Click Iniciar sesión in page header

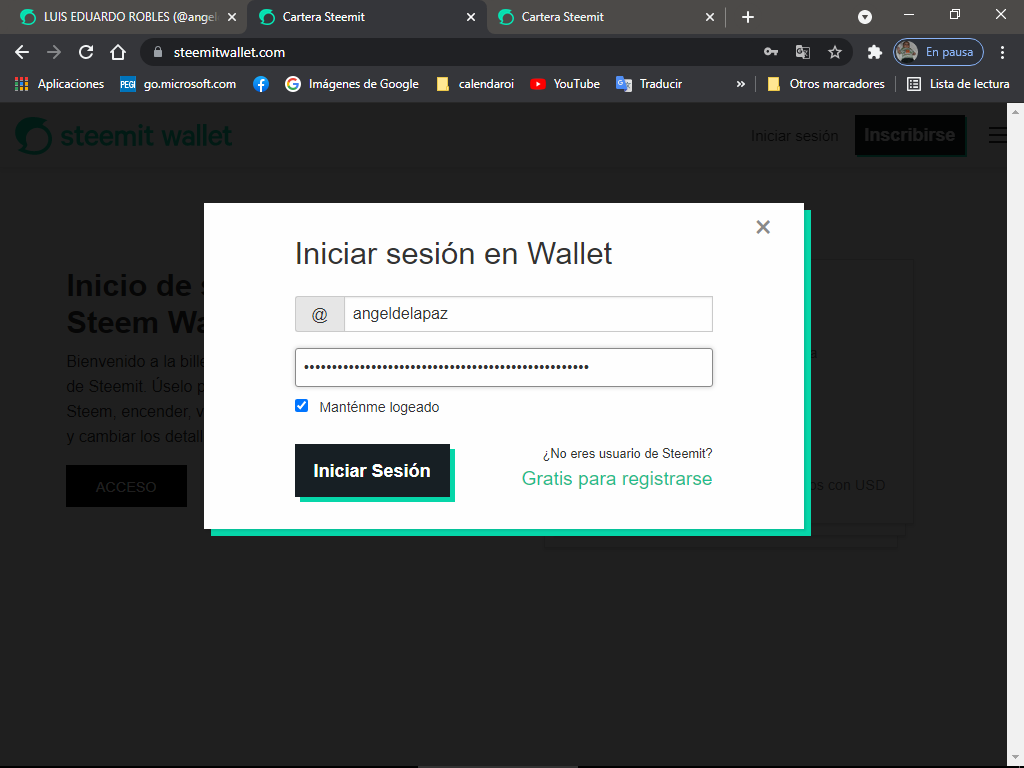[x=794, y=136]
